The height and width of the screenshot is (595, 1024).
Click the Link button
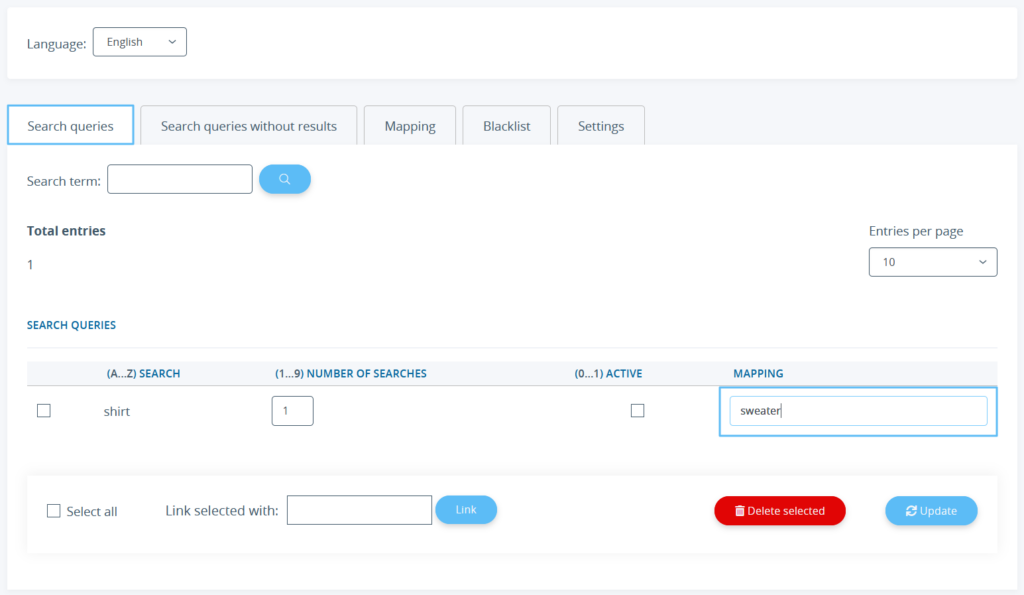(466, 510)
